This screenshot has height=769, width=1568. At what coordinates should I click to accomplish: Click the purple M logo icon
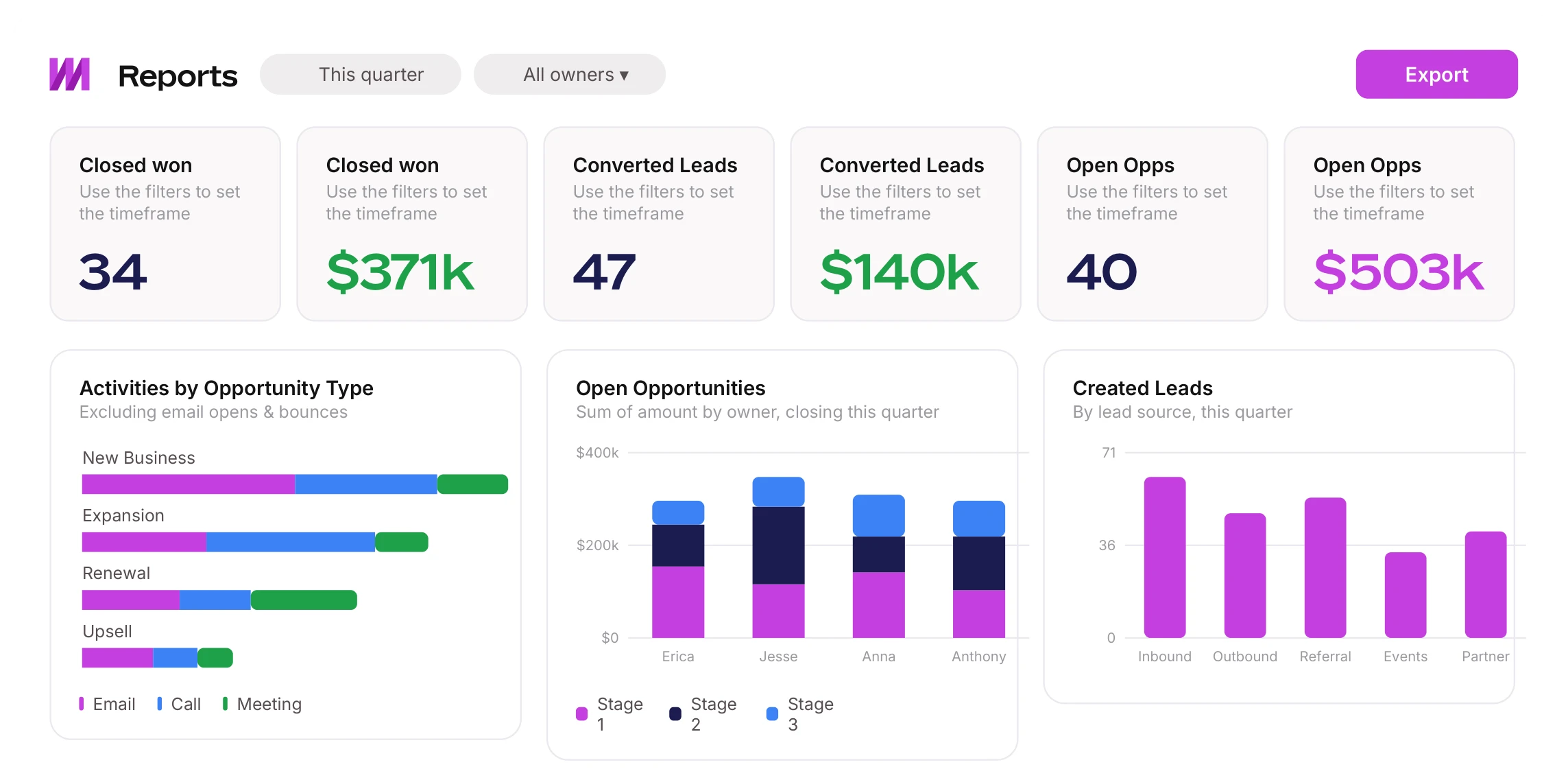[x=69, y=74]
